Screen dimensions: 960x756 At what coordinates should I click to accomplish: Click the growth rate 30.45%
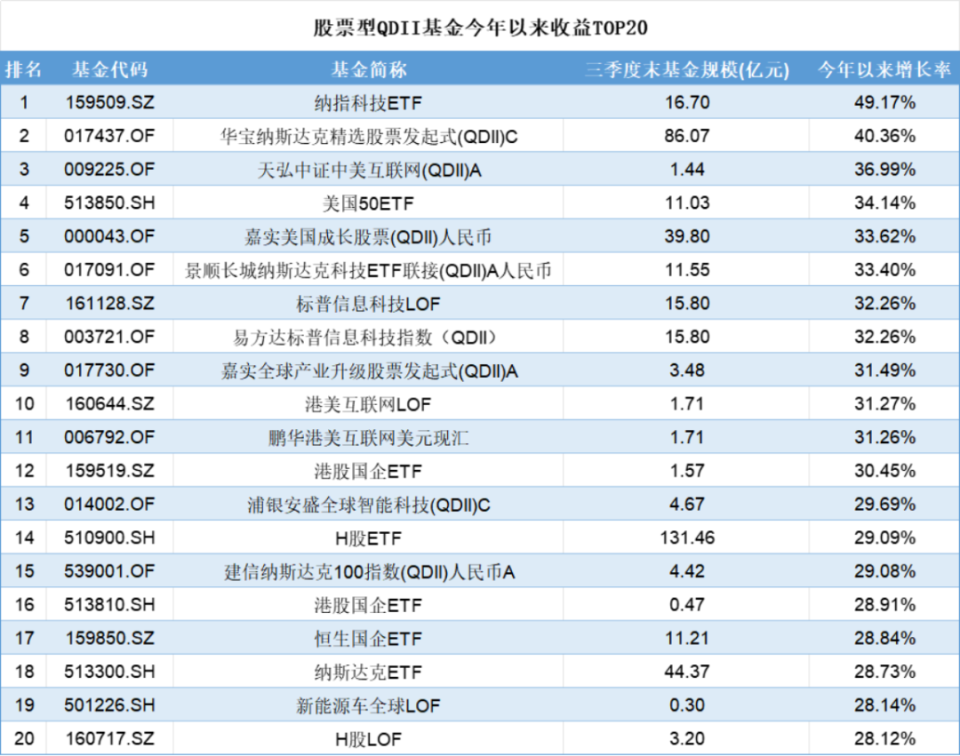[885, 471]
